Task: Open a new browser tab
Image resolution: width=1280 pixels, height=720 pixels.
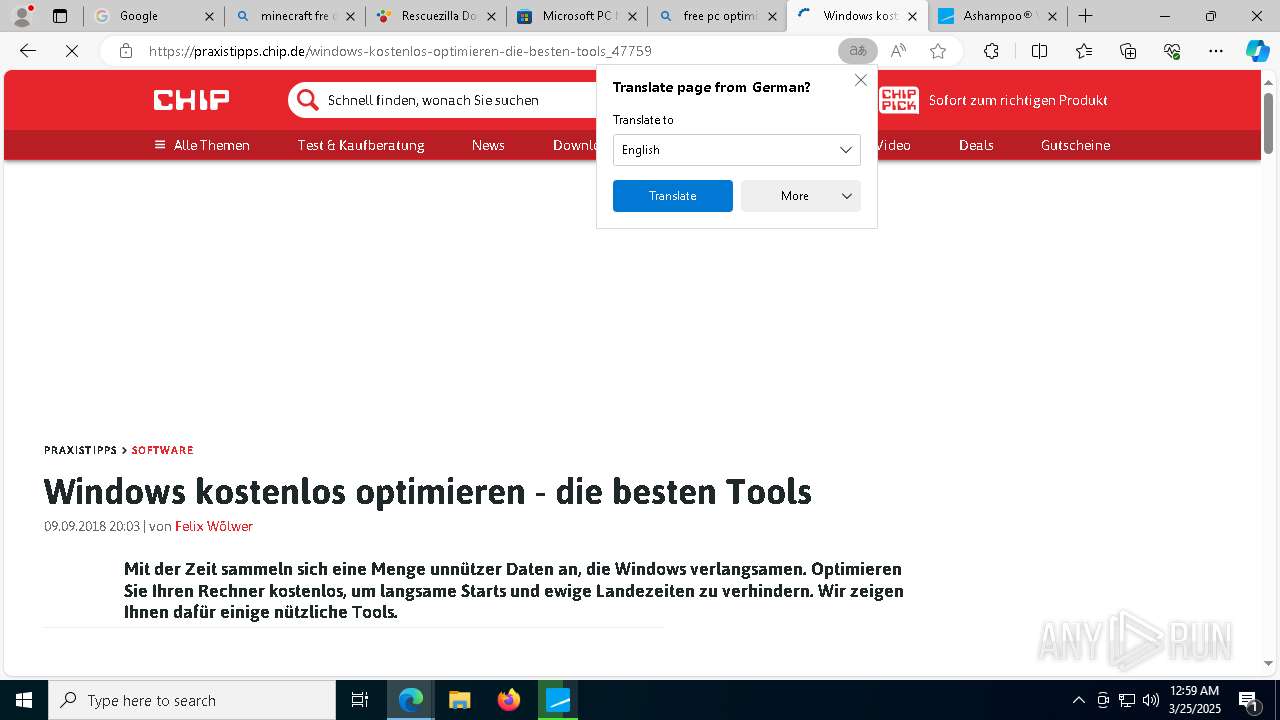Action: [x=1085, y=16]
